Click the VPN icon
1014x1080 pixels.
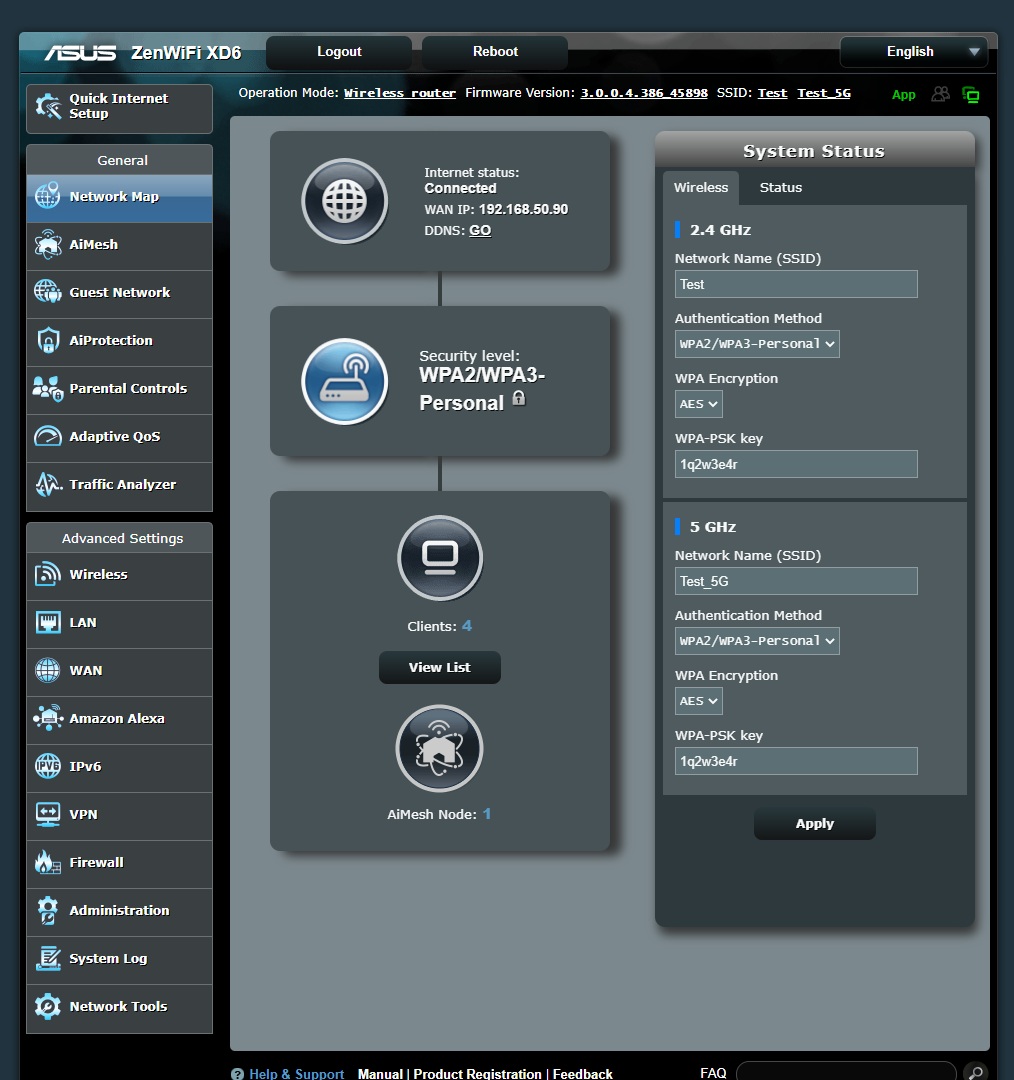coord(48,814)
